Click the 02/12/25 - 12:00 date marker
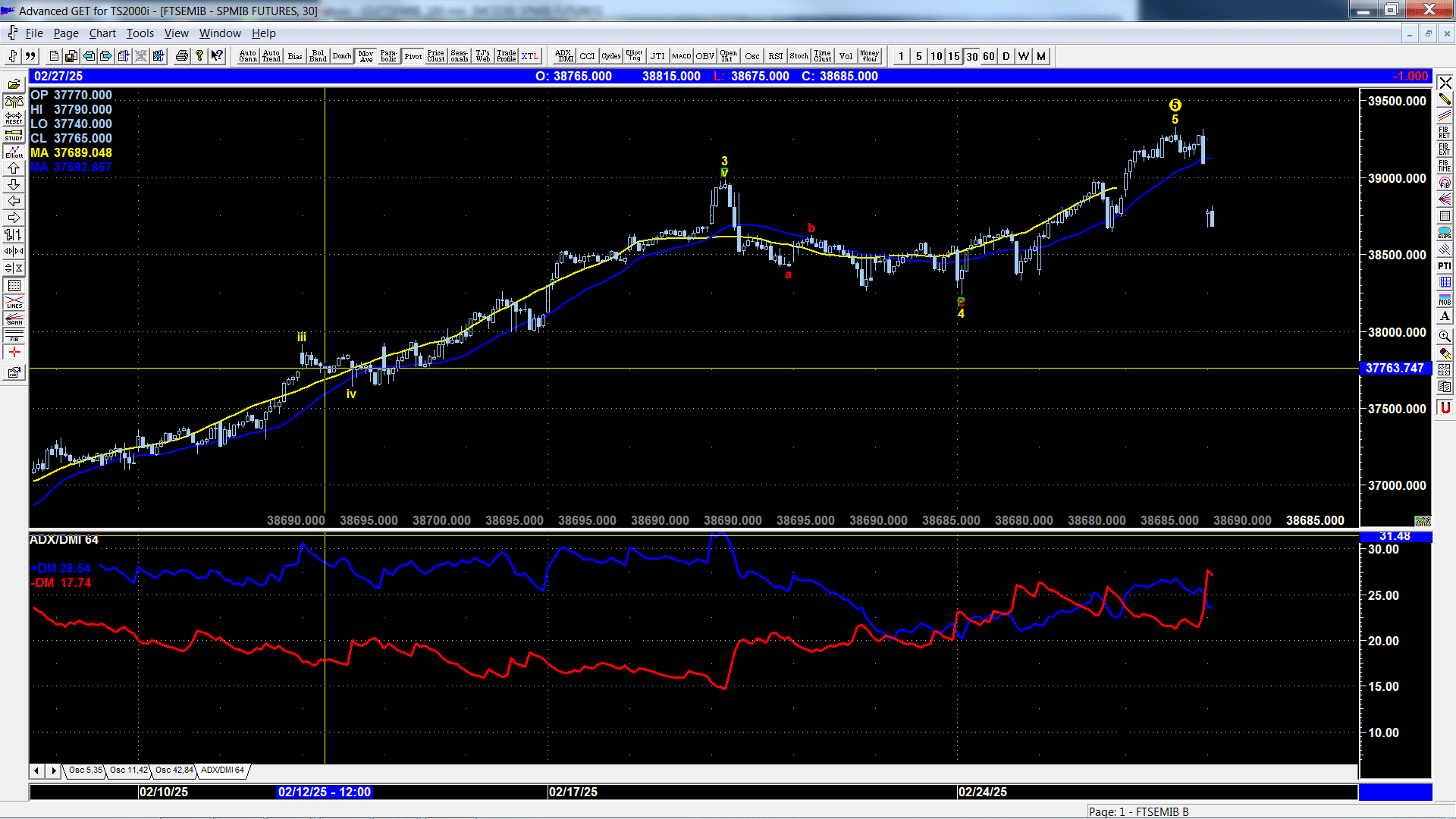The height and width of the screenshot is (819, 1456). (325, 792)
